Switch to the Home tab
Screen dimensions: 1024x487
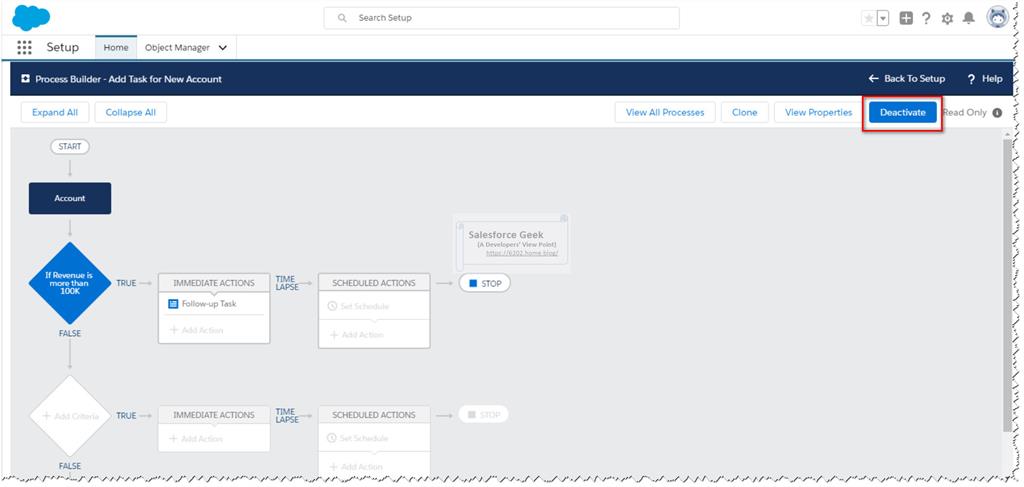[116, 48]
